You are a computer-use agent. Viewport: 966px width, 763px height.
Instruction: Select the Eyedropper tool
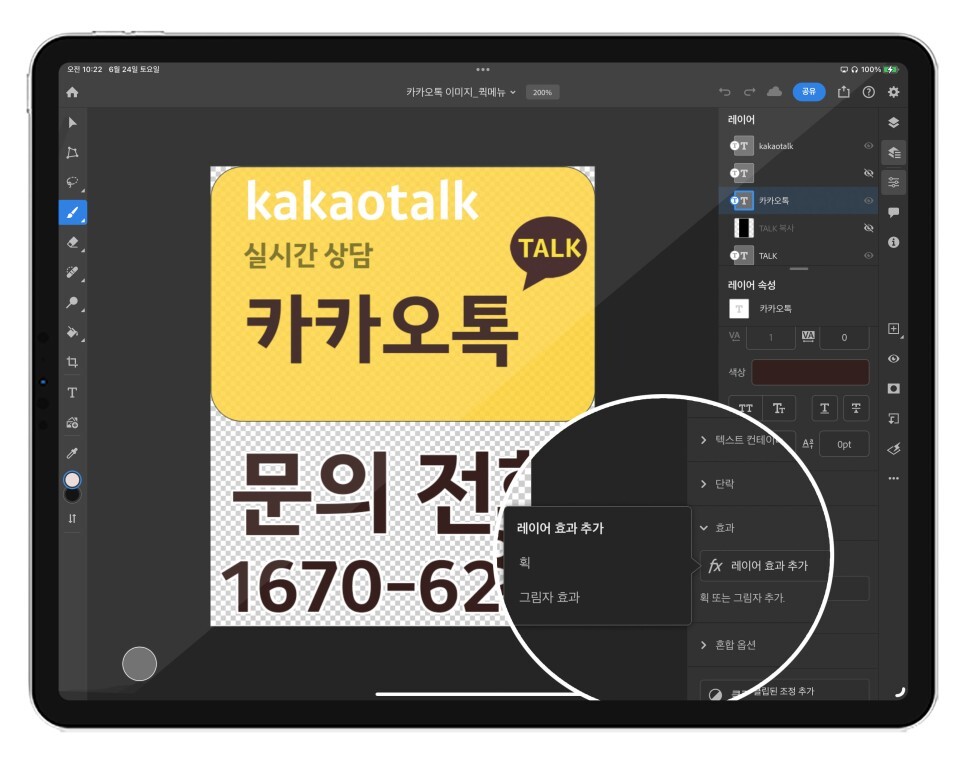(x=72, y=453)
